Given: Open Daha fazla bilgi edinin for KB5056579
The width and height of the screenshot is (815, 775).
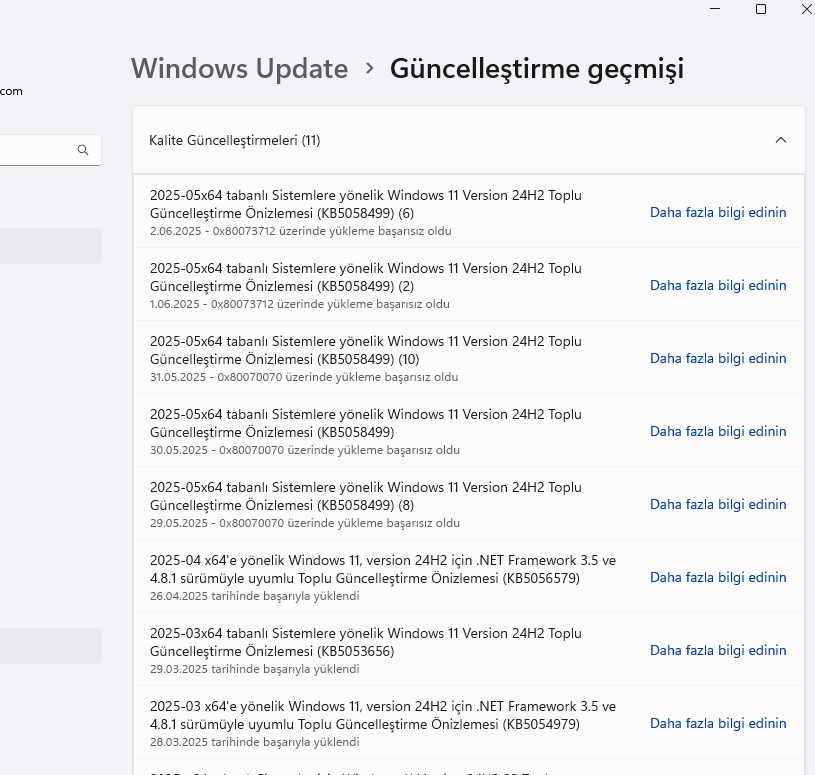Looking at the screenshot, I should point(718,577).
